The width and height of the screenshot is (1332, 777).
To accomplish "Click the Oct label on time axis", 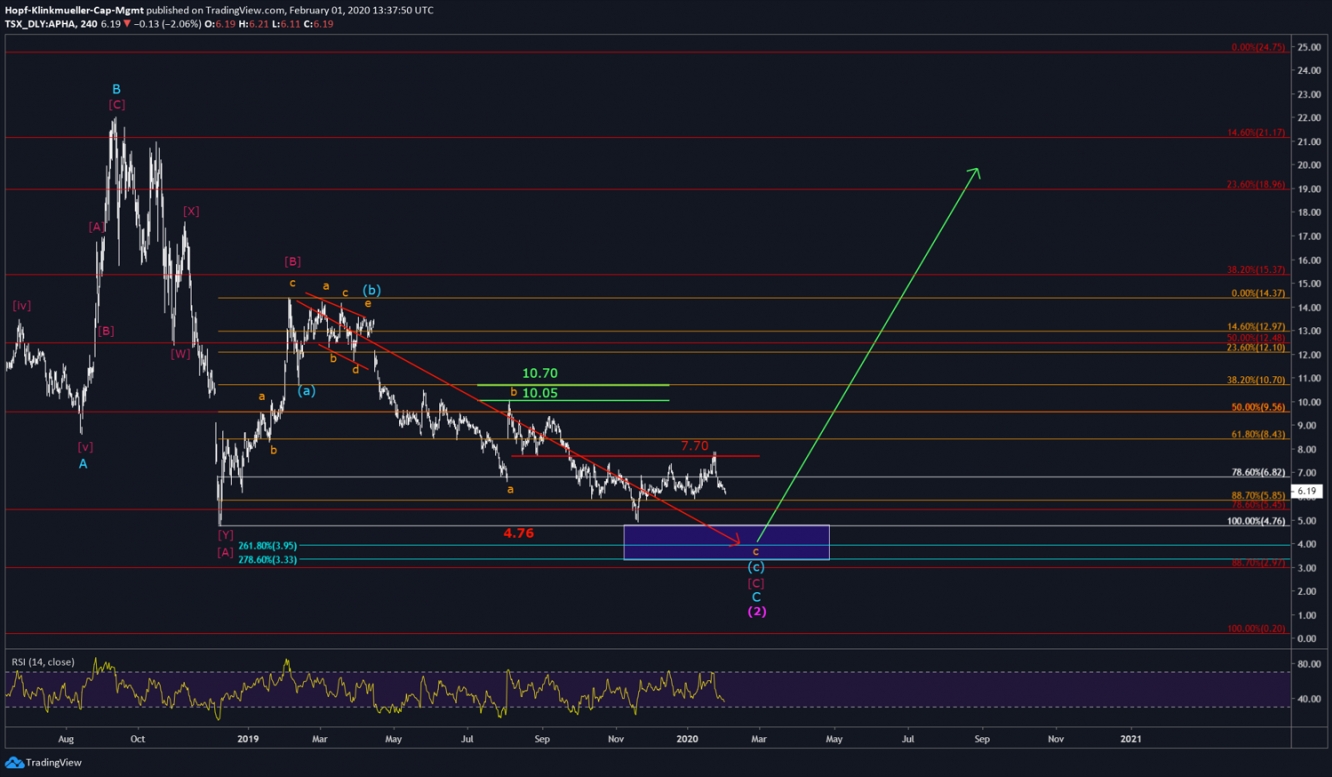I will [x=138, y=739].
